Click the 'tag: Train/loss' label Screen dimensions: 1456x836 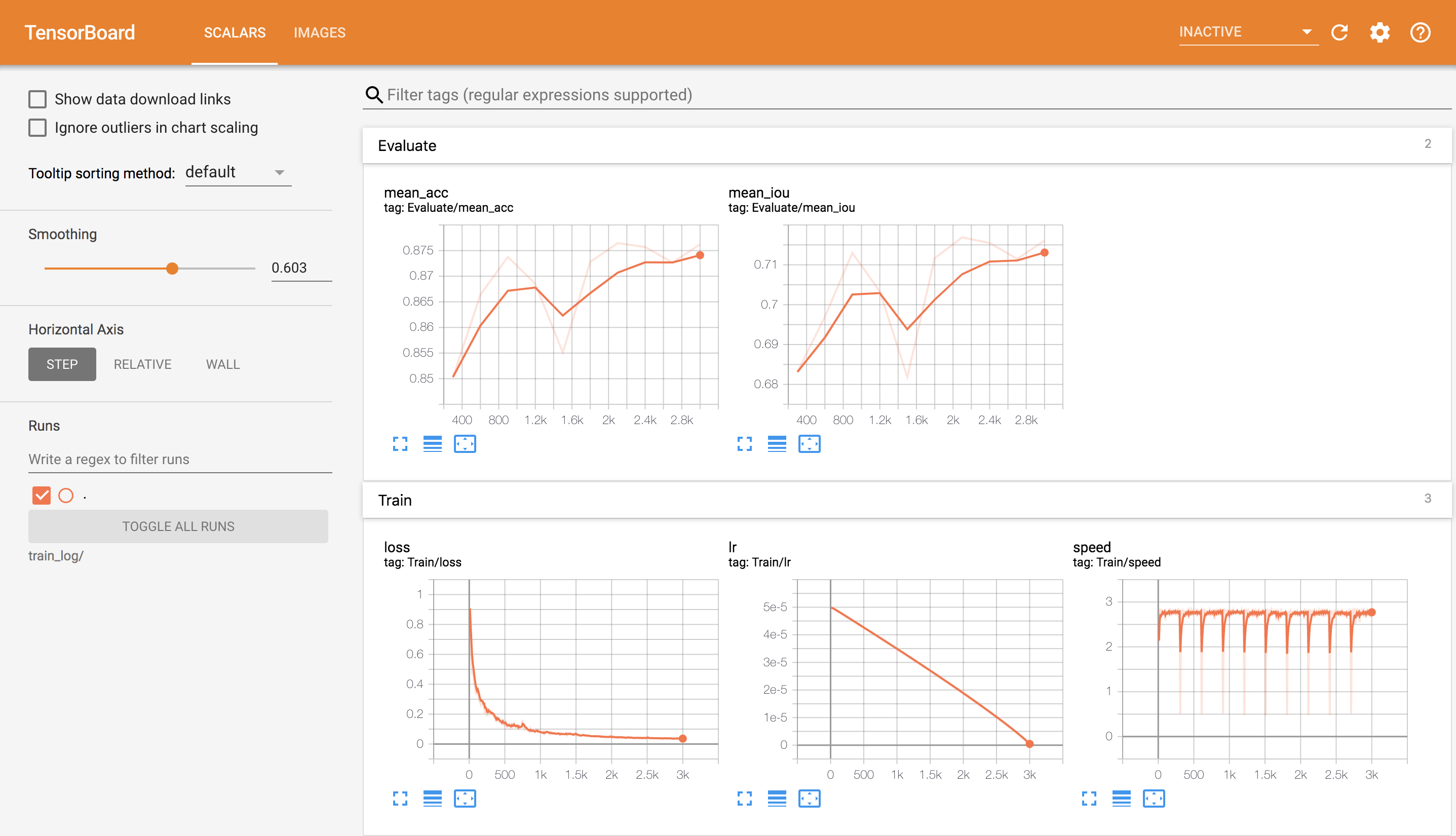(423, 563)
